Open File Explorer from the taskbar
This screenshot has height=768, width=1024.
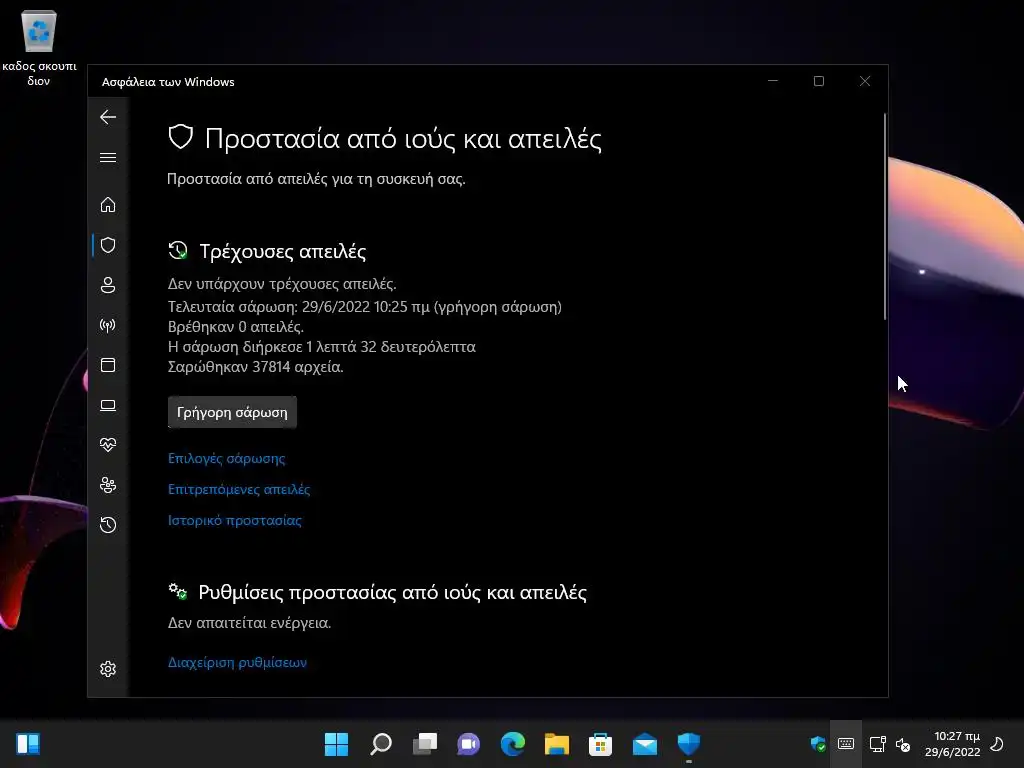pos(557,744)
